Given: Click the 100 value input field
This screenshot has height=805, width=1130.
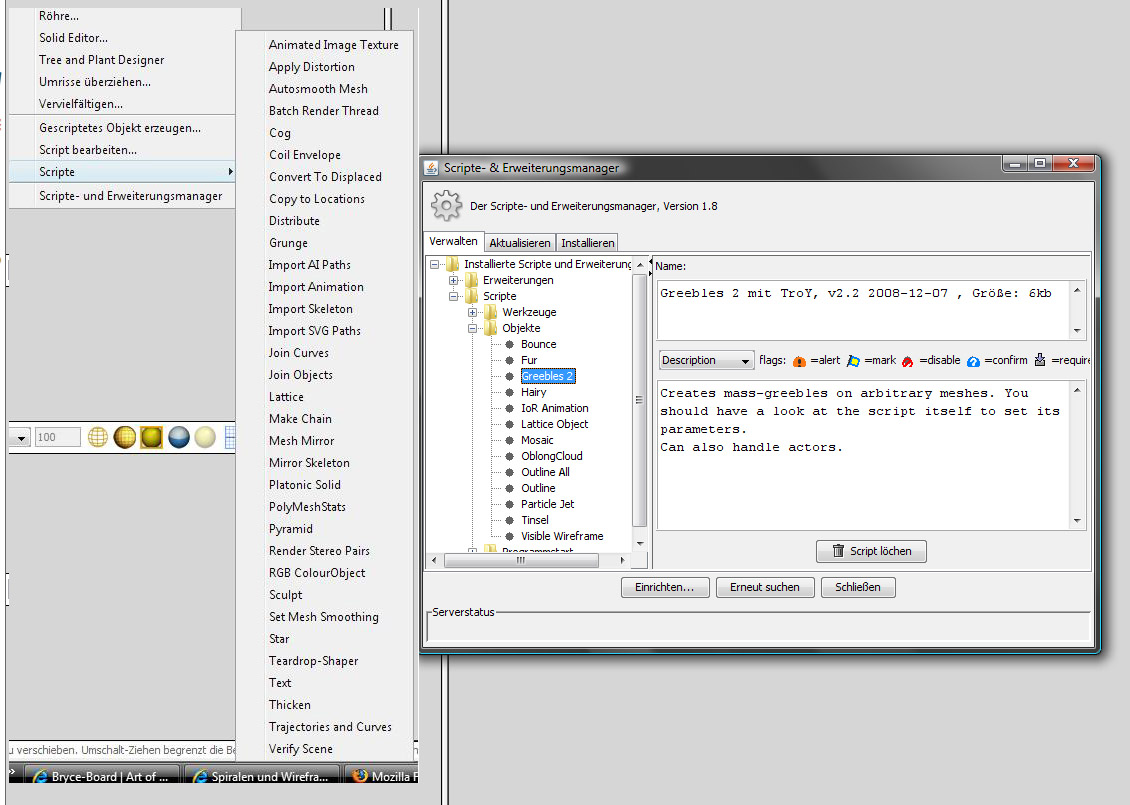Looking at the screenshot, I should [58, 437].
